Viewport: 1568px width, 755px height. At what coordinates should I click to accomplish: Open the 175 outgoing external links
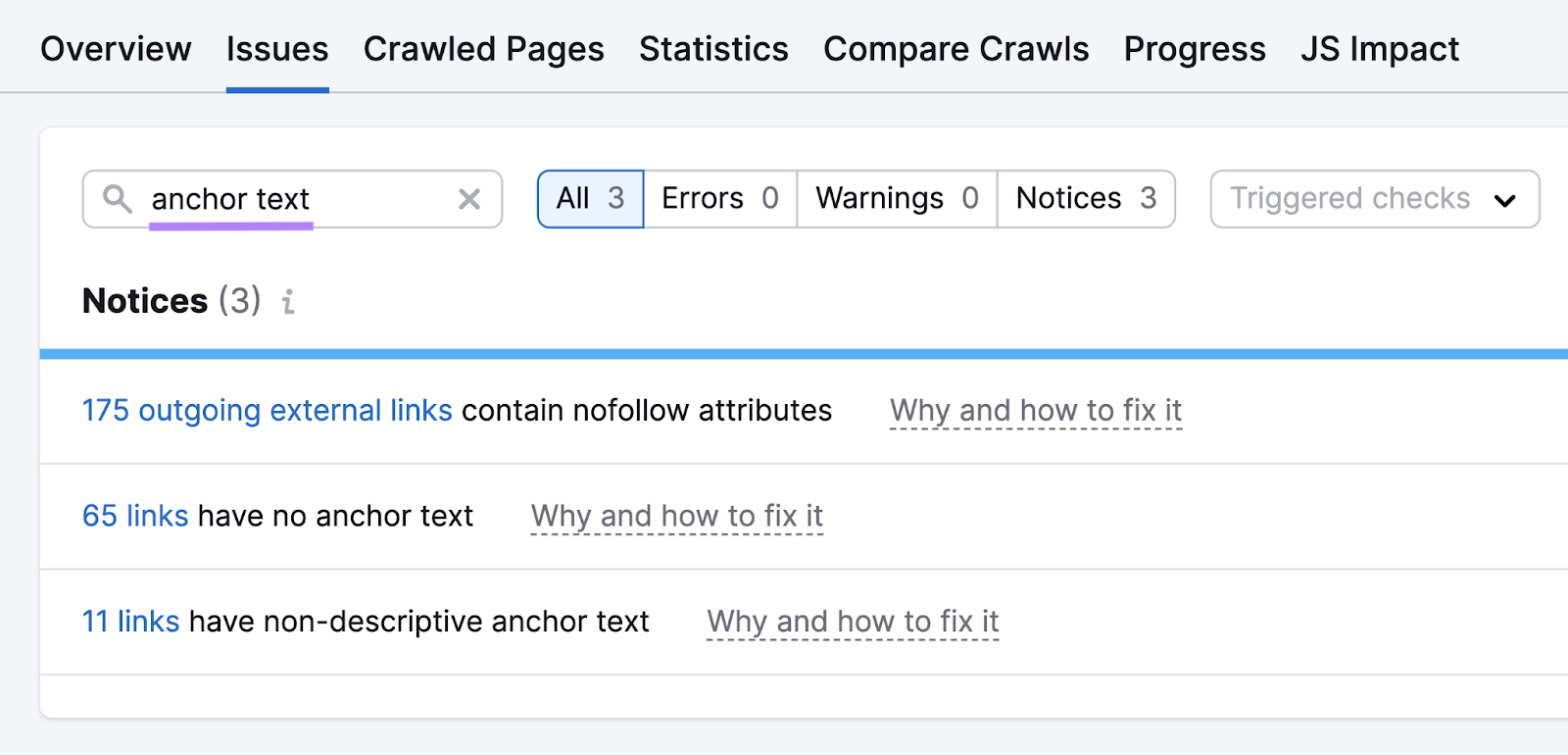267,410
